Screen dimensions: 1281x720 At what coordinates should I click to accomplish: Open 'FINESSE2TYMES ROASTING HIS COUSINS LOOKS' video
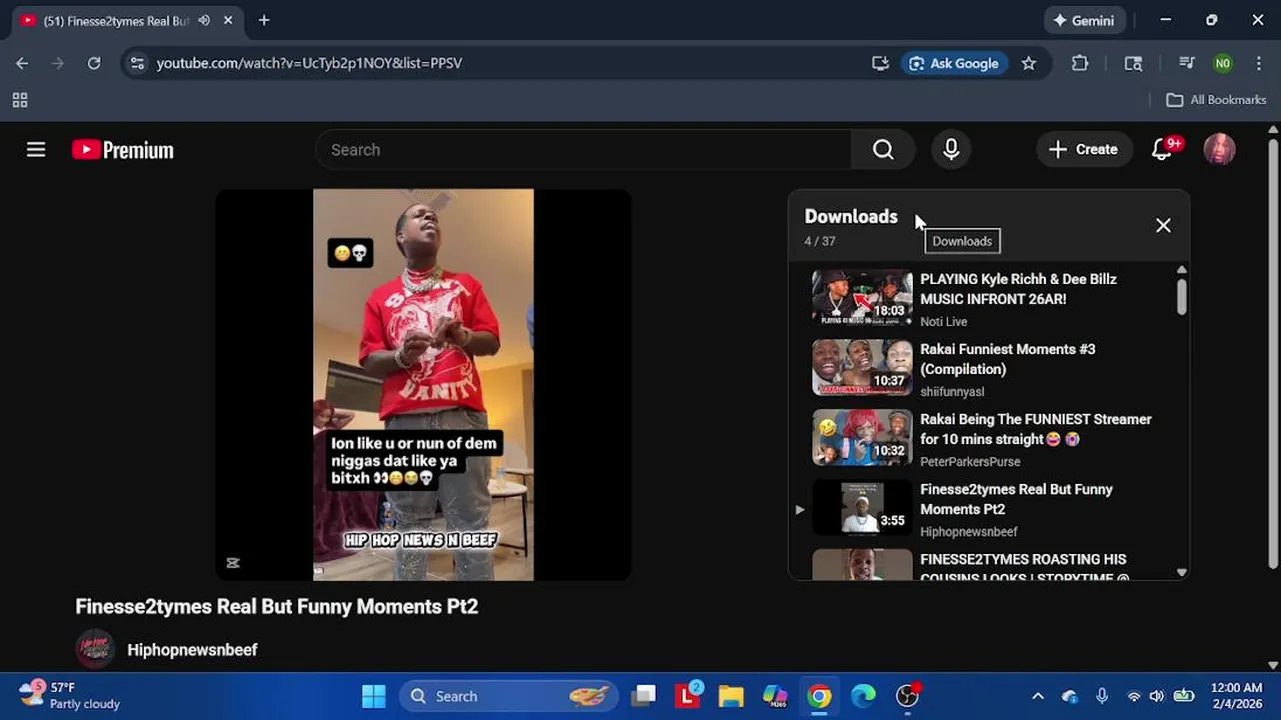[1023, 567]
